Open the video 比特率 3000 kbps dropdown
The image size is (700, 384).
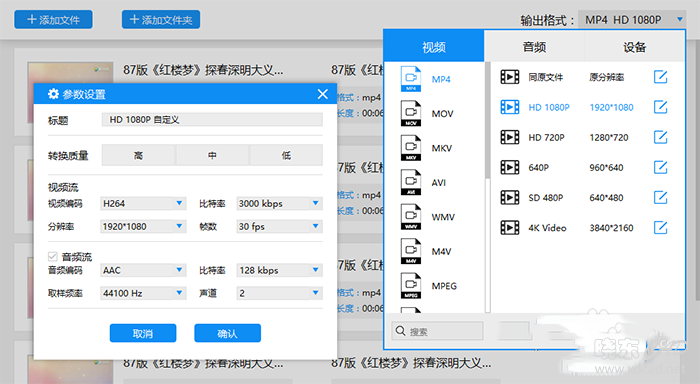[x=279, y=203]
